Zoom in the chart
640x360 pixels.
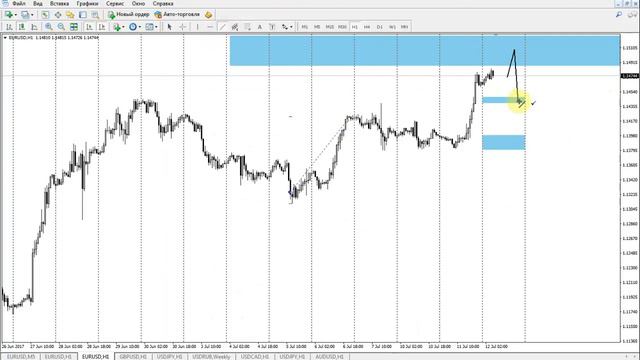click(x=49, y=27)
